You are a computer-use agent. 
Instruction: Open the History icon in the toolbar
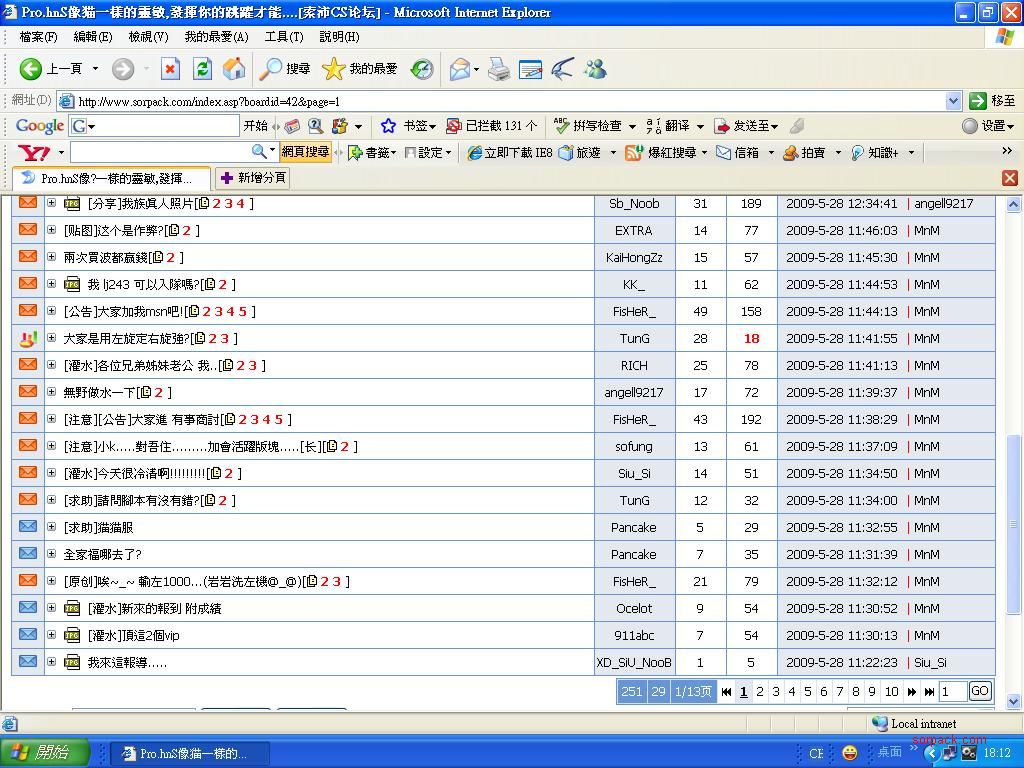click(x=422, y=69)
